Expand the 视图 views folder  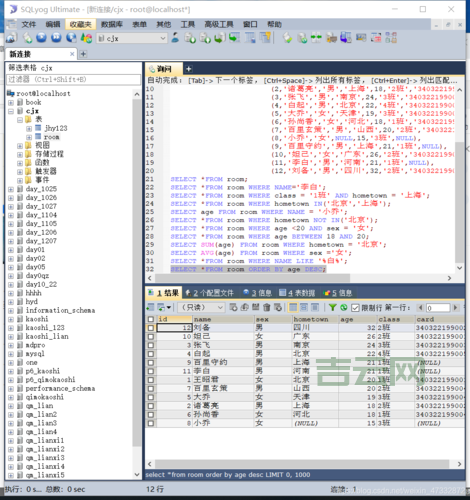point(20,146)
